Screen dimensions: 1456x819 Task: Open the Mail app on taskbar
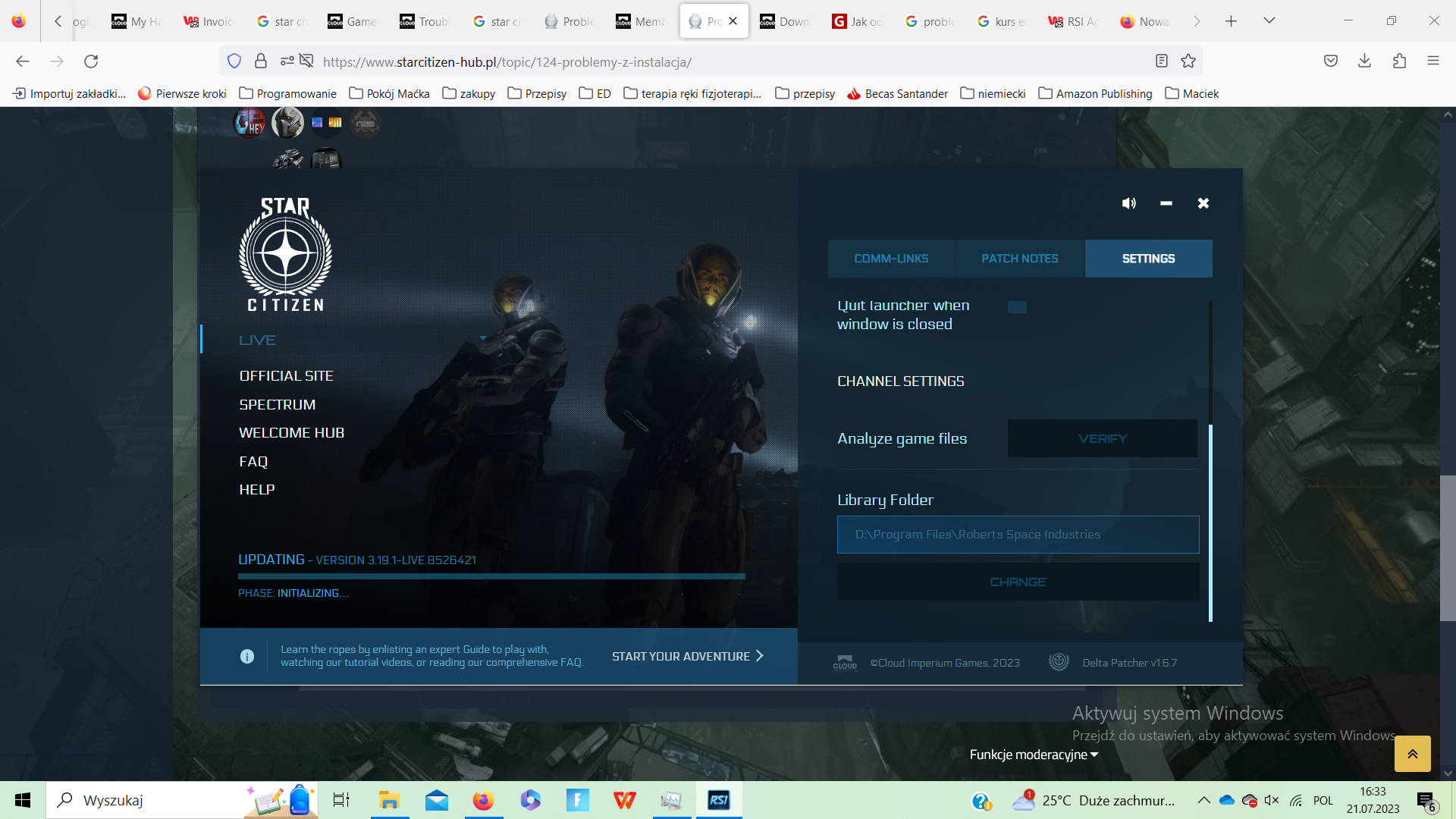(436, 800)
